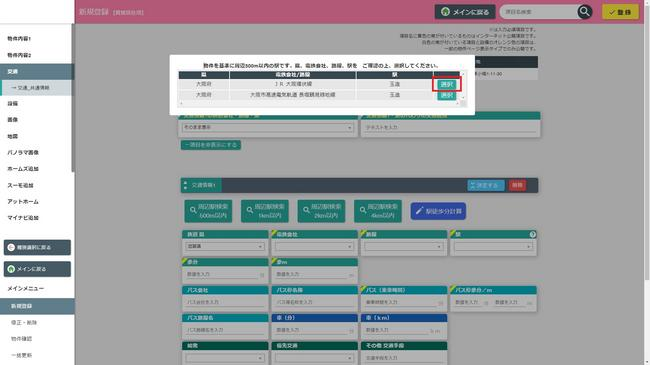The image size is (650, 365).
Task: Expand the 路線 dropdown
Action: pyautogui.click(x=403, y=246)
